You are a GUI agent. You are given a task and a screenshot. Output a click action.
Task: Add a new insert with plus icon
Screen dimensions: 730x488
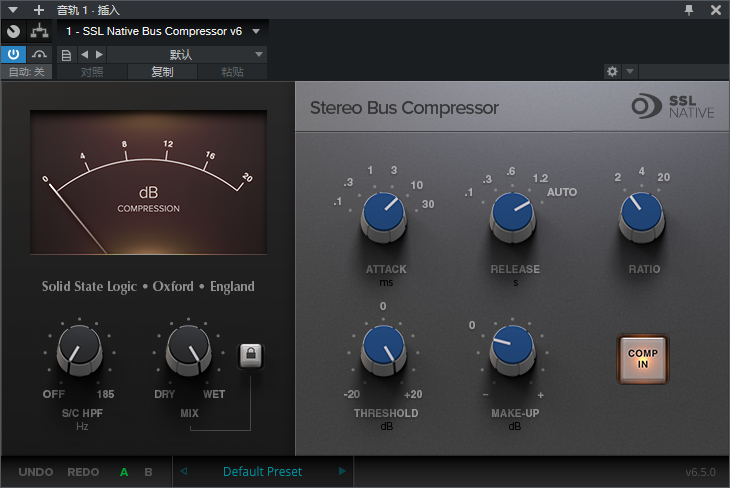[39, 9]
